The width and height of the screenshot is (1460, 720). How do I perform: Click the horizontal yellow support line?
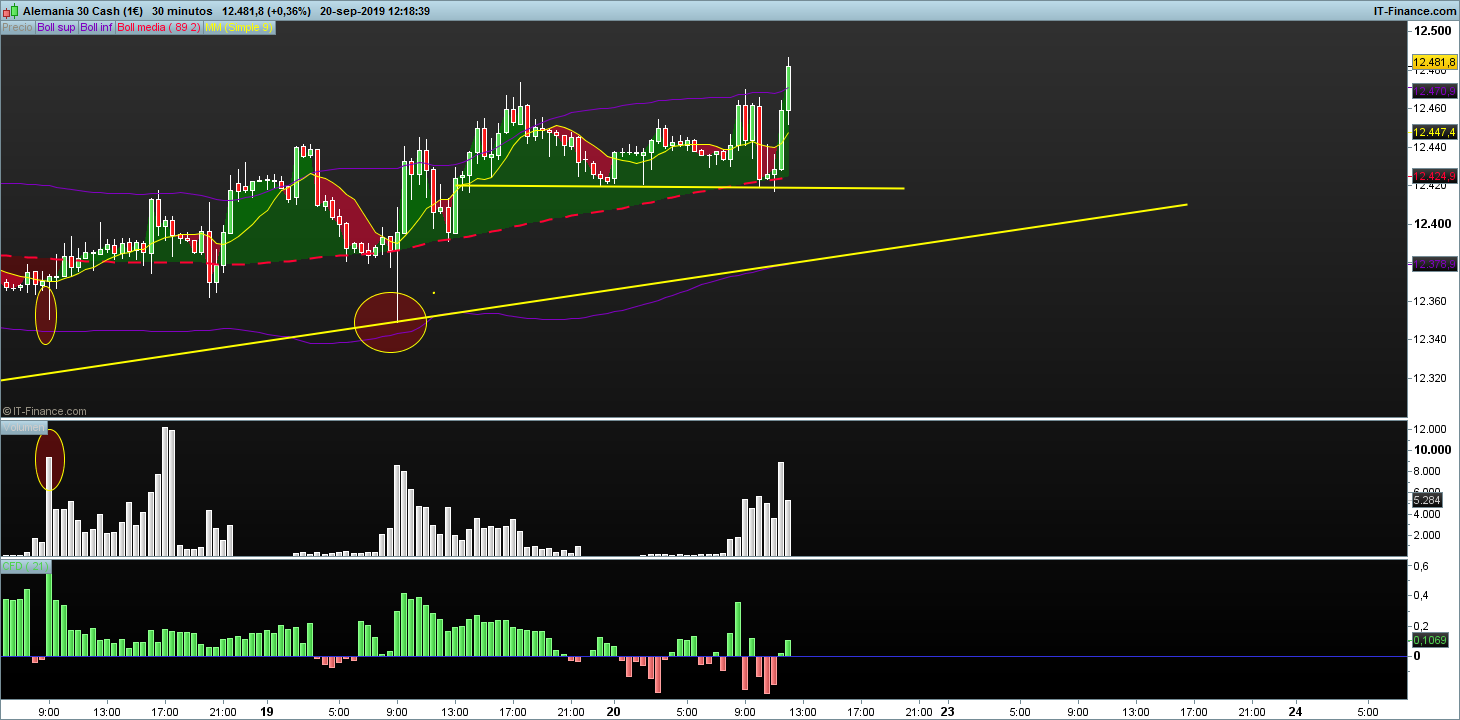[x=680, y=187]
